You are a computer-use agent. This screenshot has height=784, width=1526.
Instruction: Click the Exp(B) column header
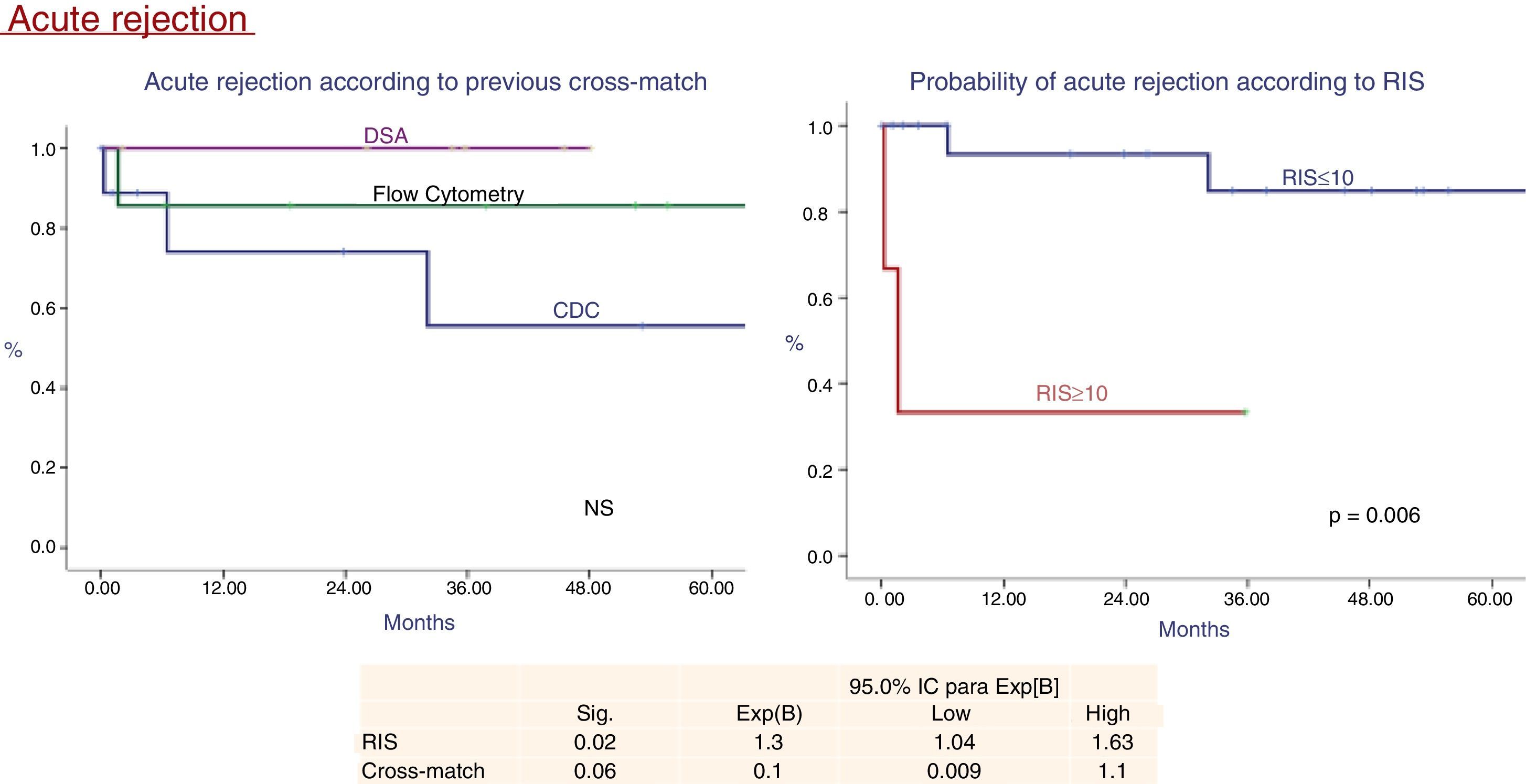click(x=769, y=714)
